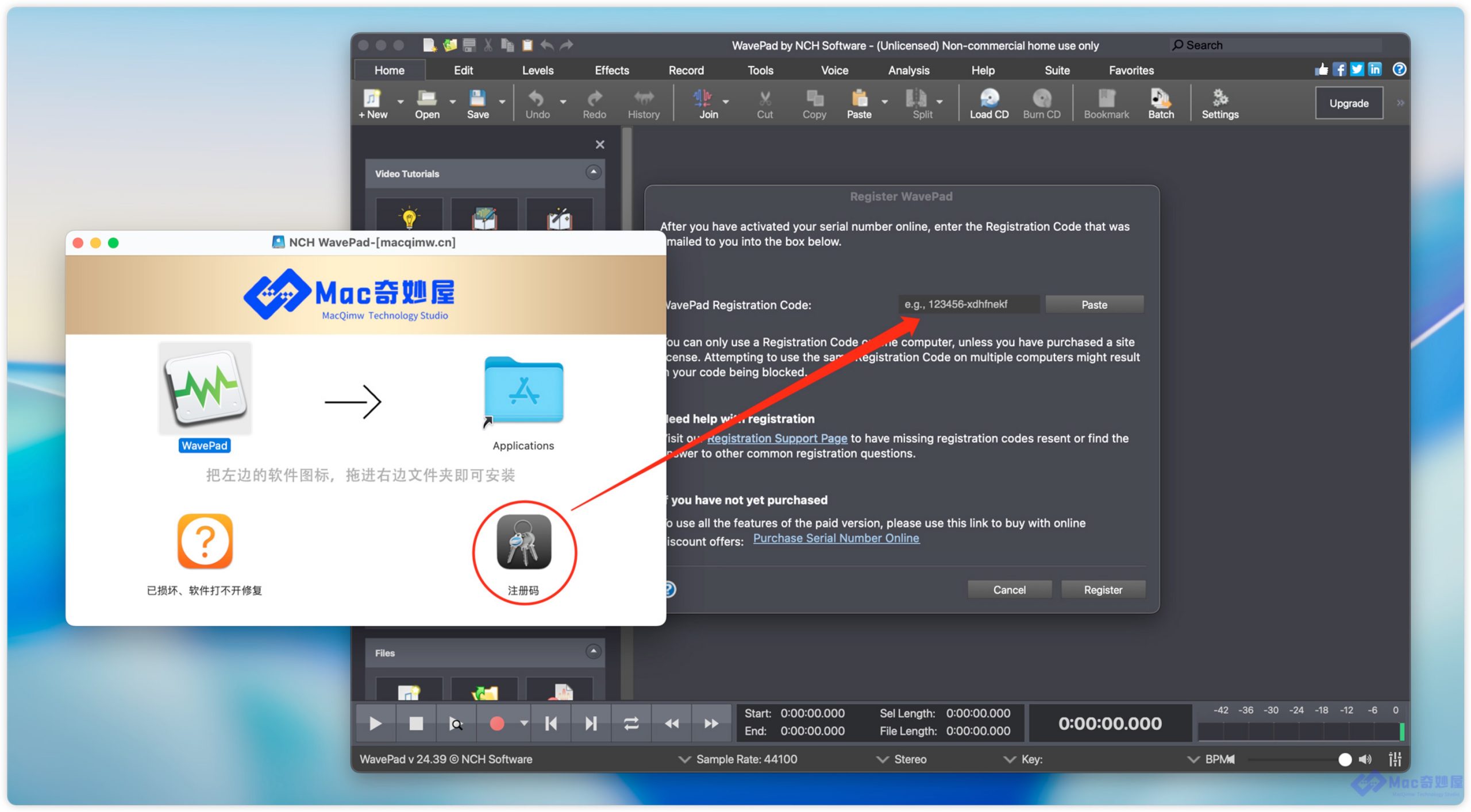Click the Register button in the dialog

point(1103,590)
